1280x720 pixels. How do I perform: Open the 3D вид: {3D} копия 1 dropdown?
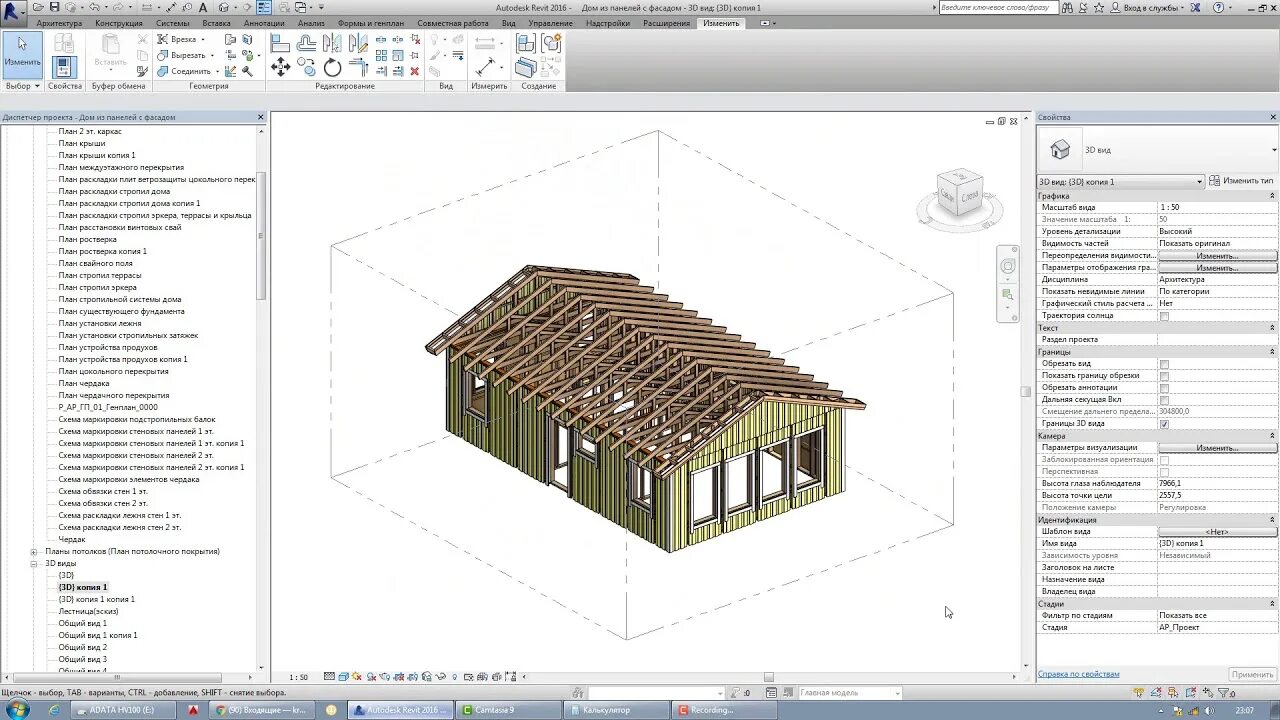tap(1120, 182)
